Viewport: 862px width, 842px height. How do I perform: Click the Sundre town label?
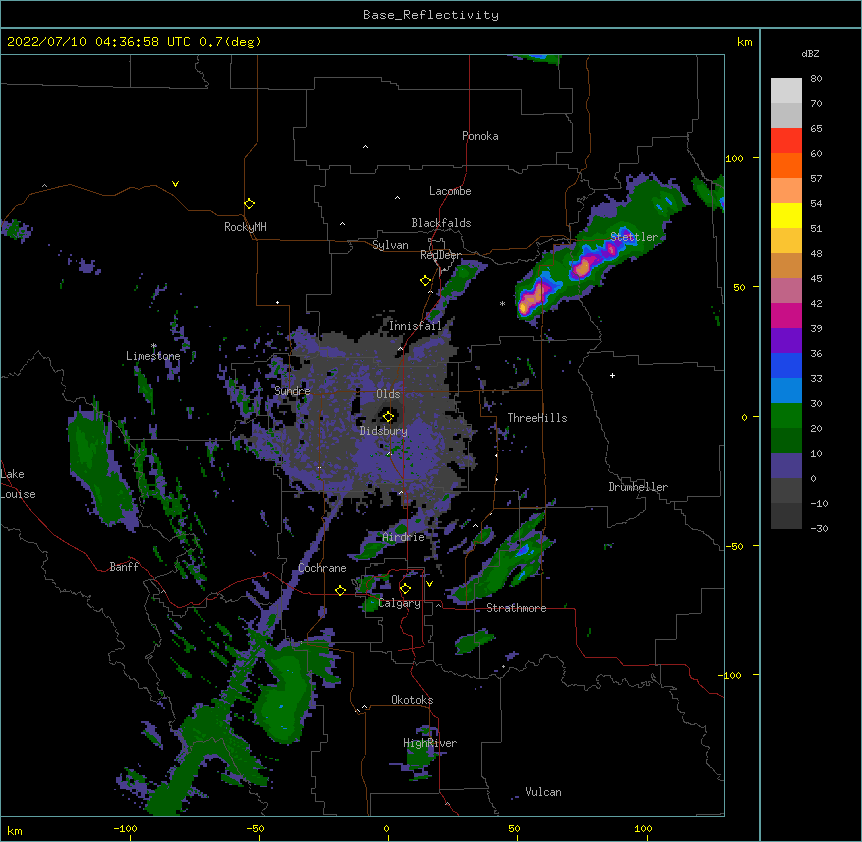[x=292, y=391]
